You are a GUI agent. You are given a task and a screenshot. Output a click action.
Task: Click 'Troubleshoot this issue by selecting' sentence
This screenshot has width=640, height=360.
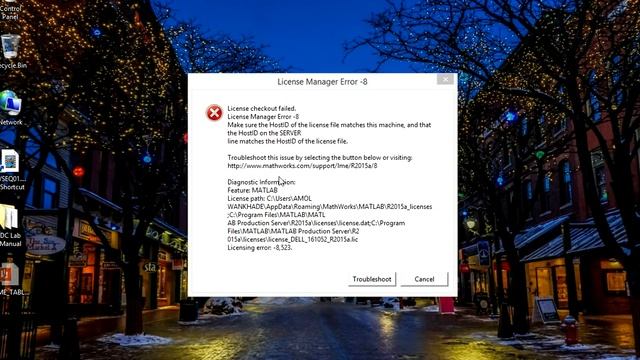(x=320, y=158)
